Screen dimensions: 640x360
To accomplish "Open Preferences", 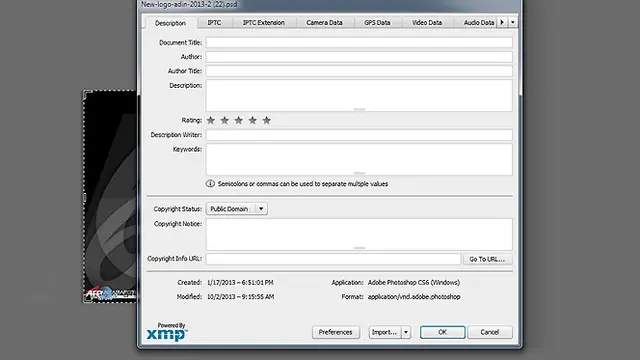I will click(336, 332).
